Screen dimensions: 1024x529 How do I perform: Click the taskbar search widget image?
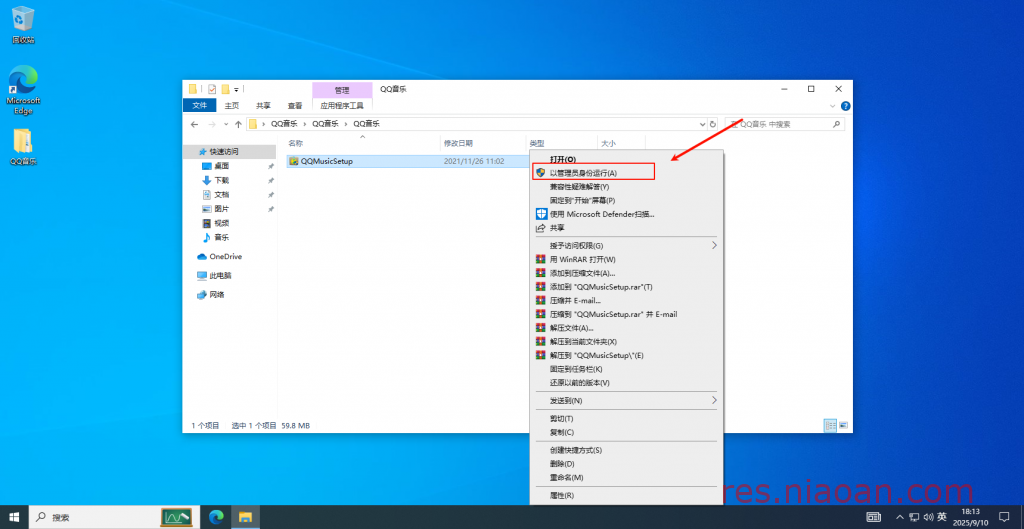tap(176, 517)
